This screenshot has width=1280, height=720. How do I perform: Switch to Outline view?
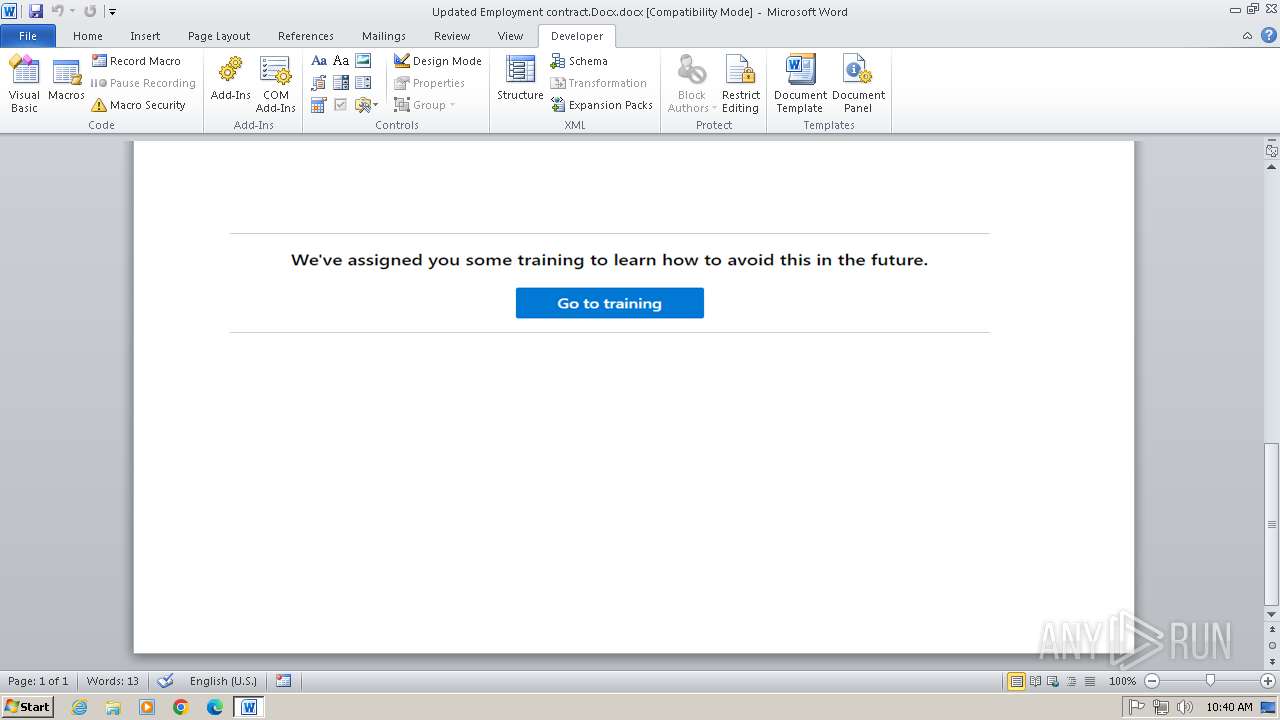1070,681
